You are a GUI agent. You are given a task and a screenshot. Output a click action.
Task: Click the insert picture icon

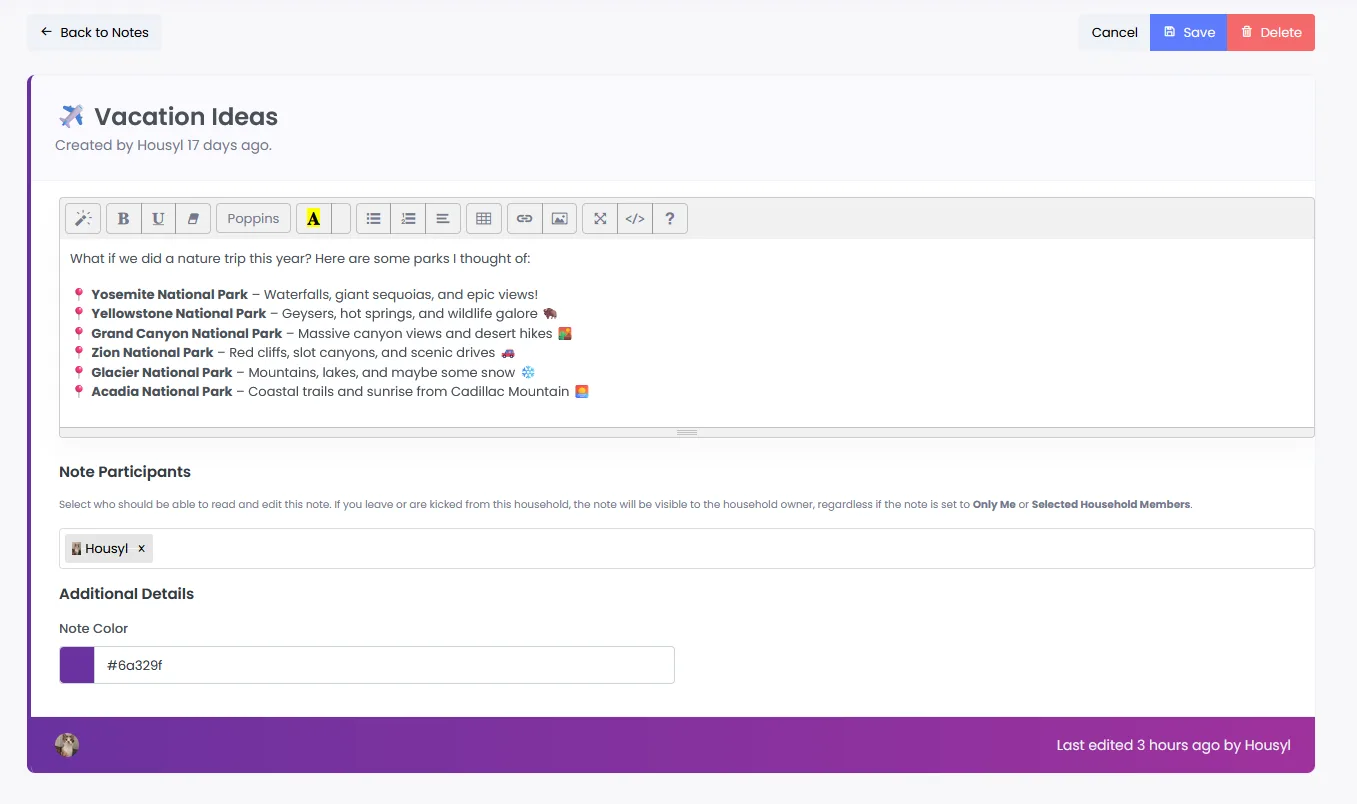[x=559, y=219]
